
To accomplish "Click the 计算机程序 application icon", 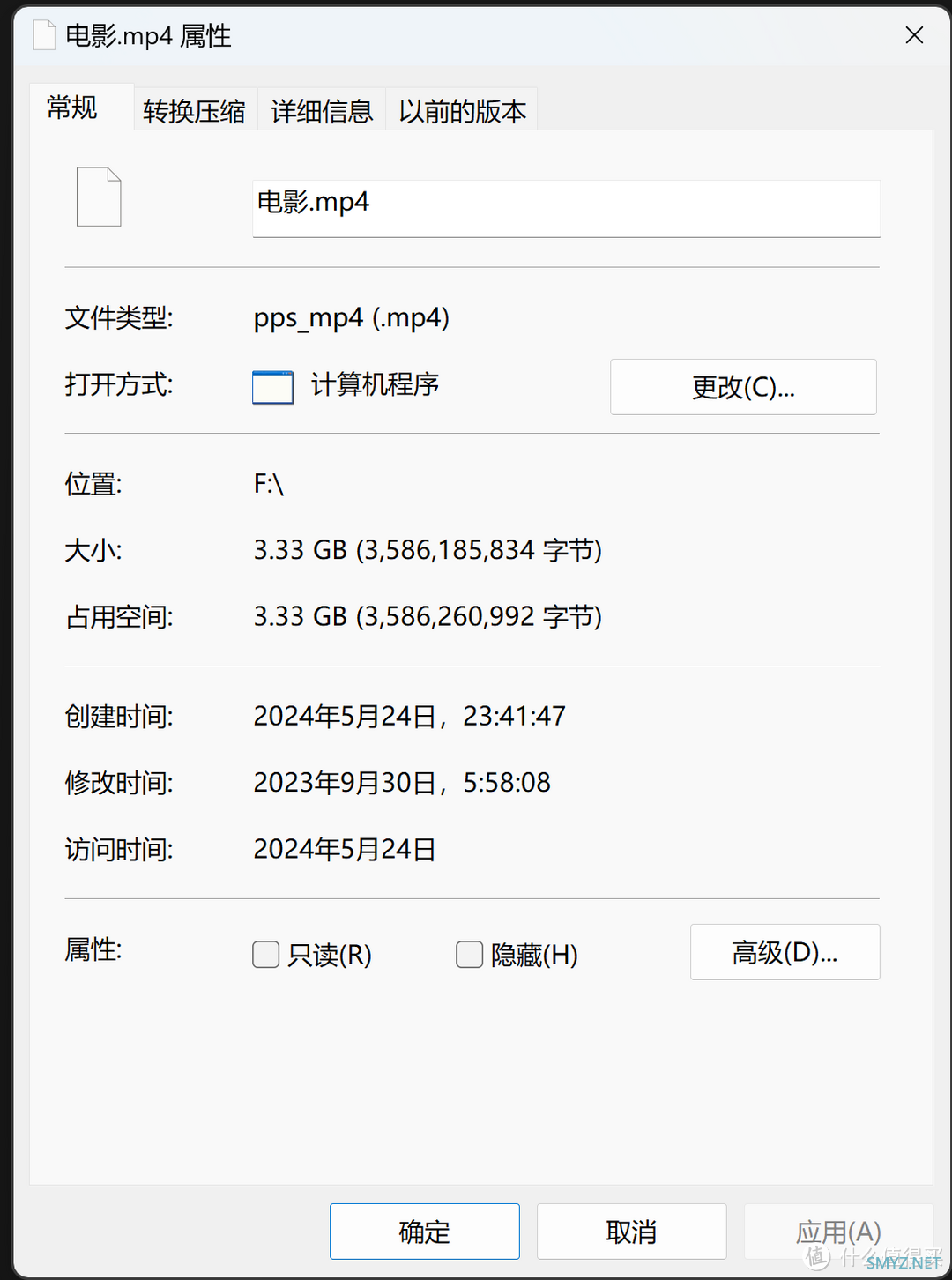I will click(273, 387).
